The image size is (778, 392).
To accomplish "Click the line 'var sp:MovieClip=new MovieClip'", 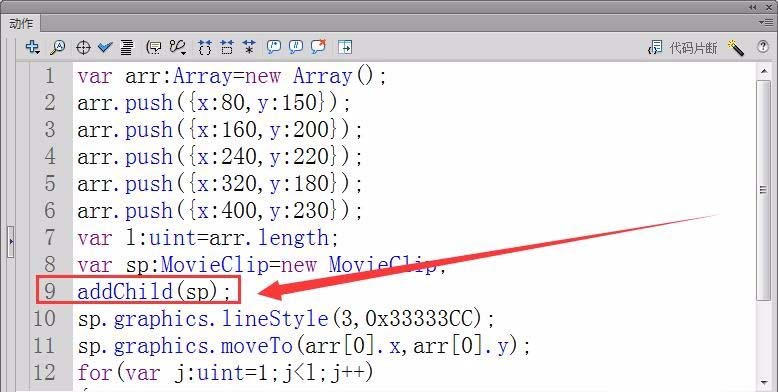I will pos(262,264).
